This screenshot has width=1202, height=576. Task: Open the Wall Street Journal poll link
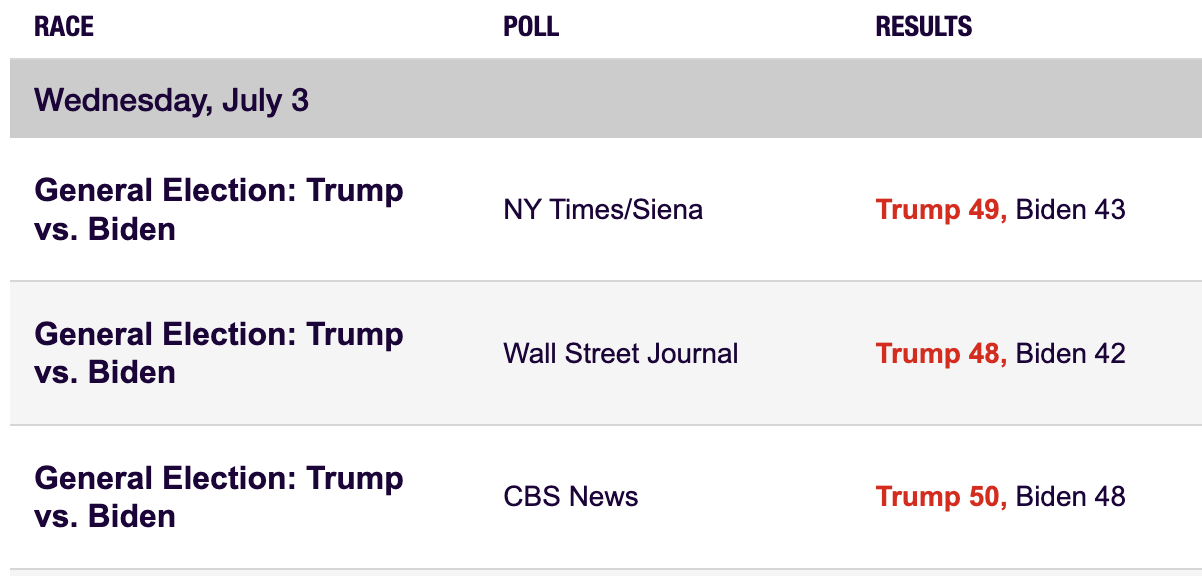(621, 353)
